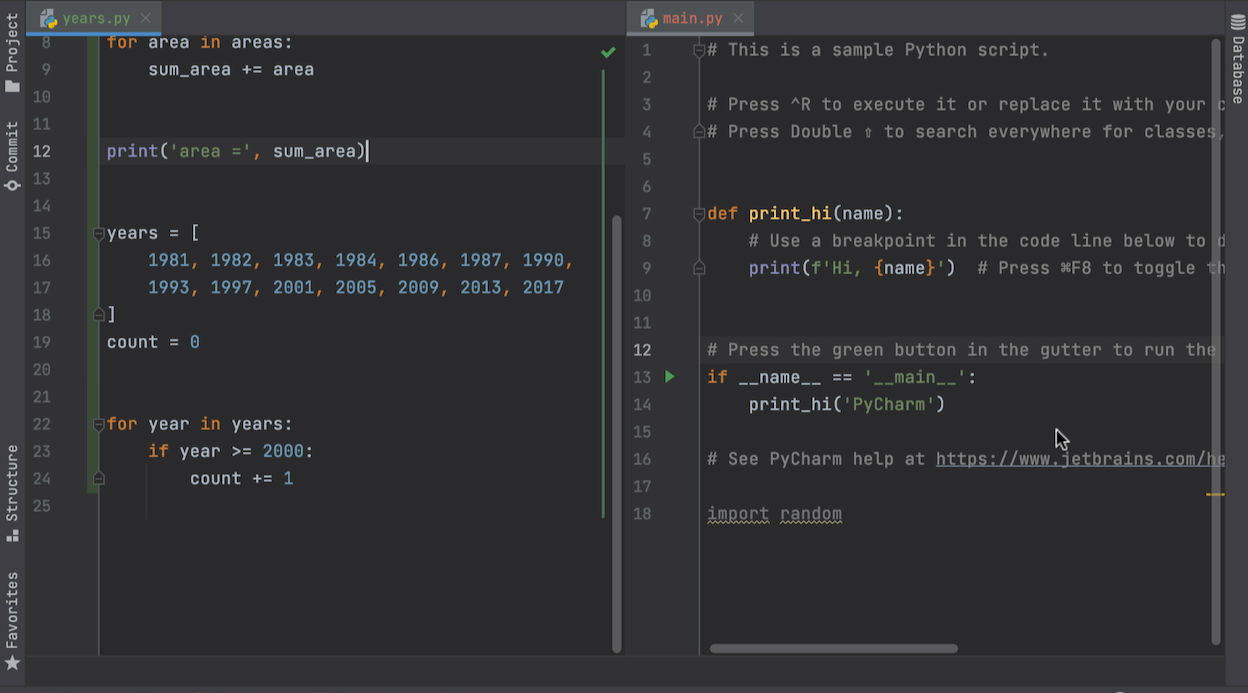Image resolution: width=1248 pixels, height=693 pixels.
Task: Click line number 18 in main.py gutter
Action: (642, 514)
